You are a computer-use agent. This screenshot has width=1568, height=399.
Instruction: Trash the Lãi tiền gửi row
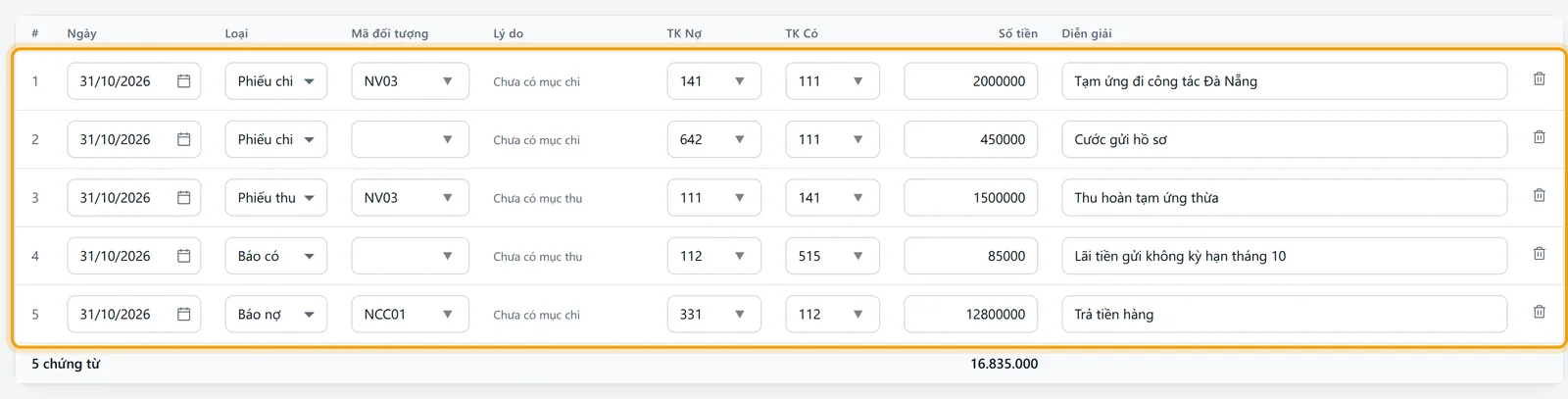1539,254
